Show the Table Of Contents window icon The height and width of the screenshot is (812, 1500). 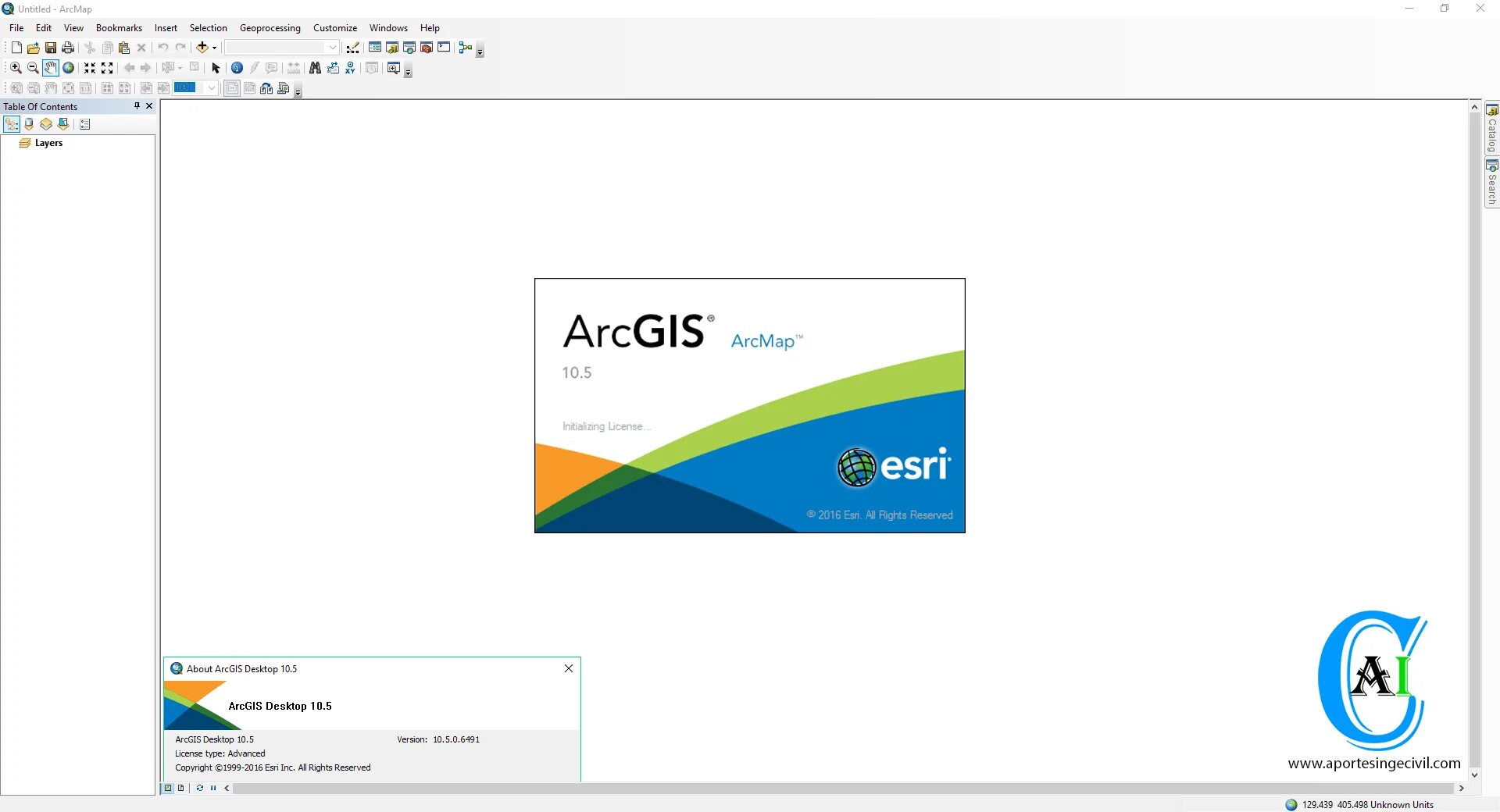375,48
